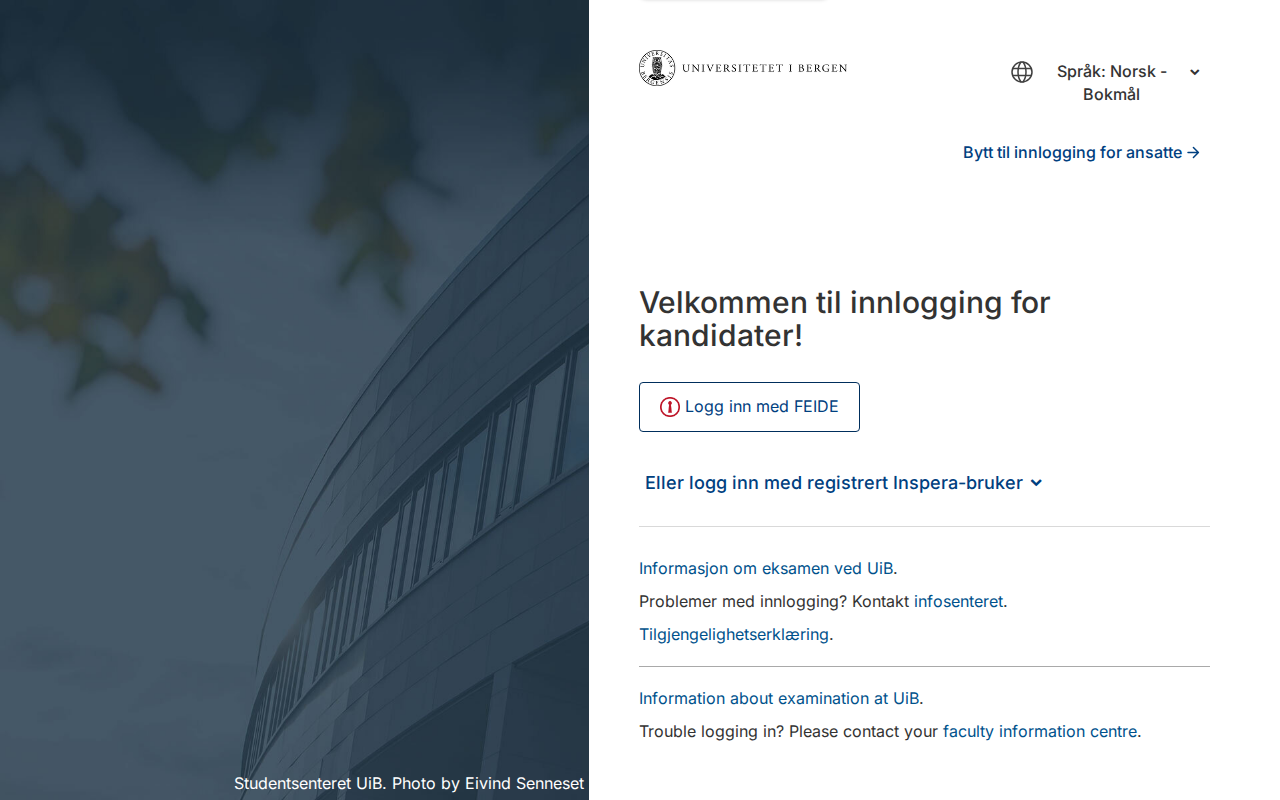This screenshot has width=1280, height=800.
Task: Open Informasjon om eksamen ved UiB
Action: [x=766, y=568]
